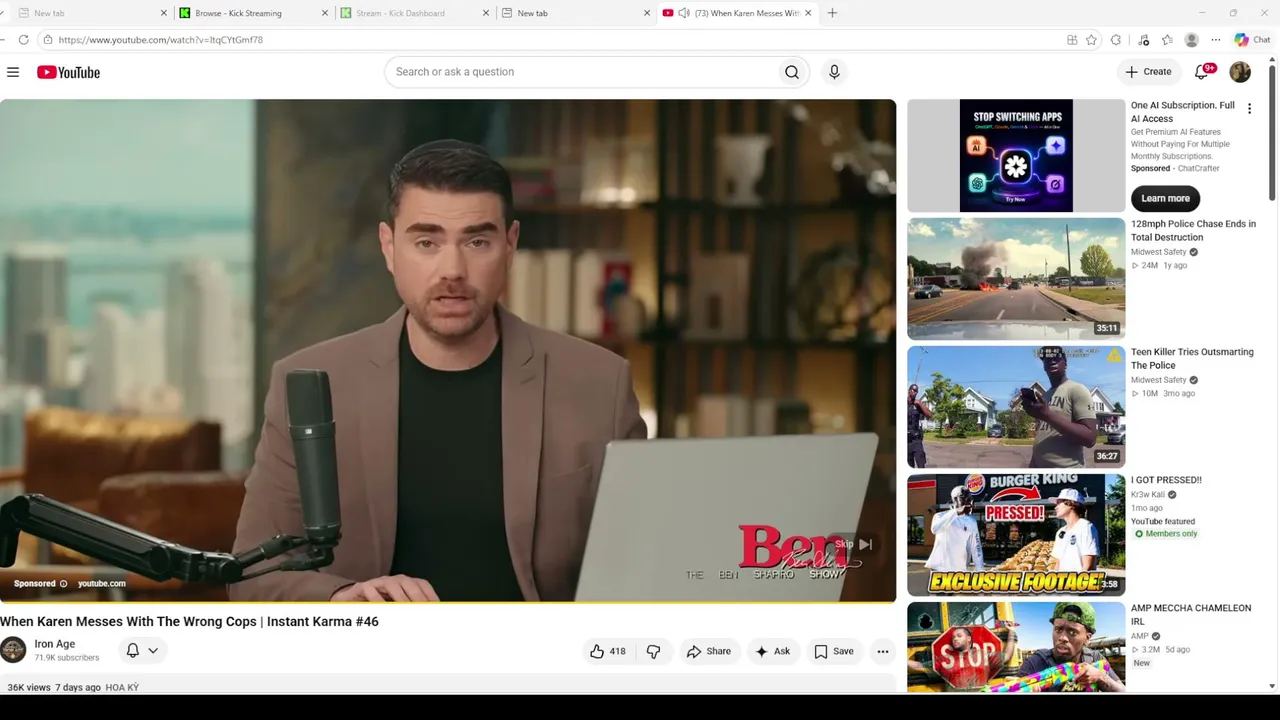Image resolution: width=1280 pixels, height=720 pixels.
Task: Open browser profile icon in toolbar
Action: tap(1191, 40)
